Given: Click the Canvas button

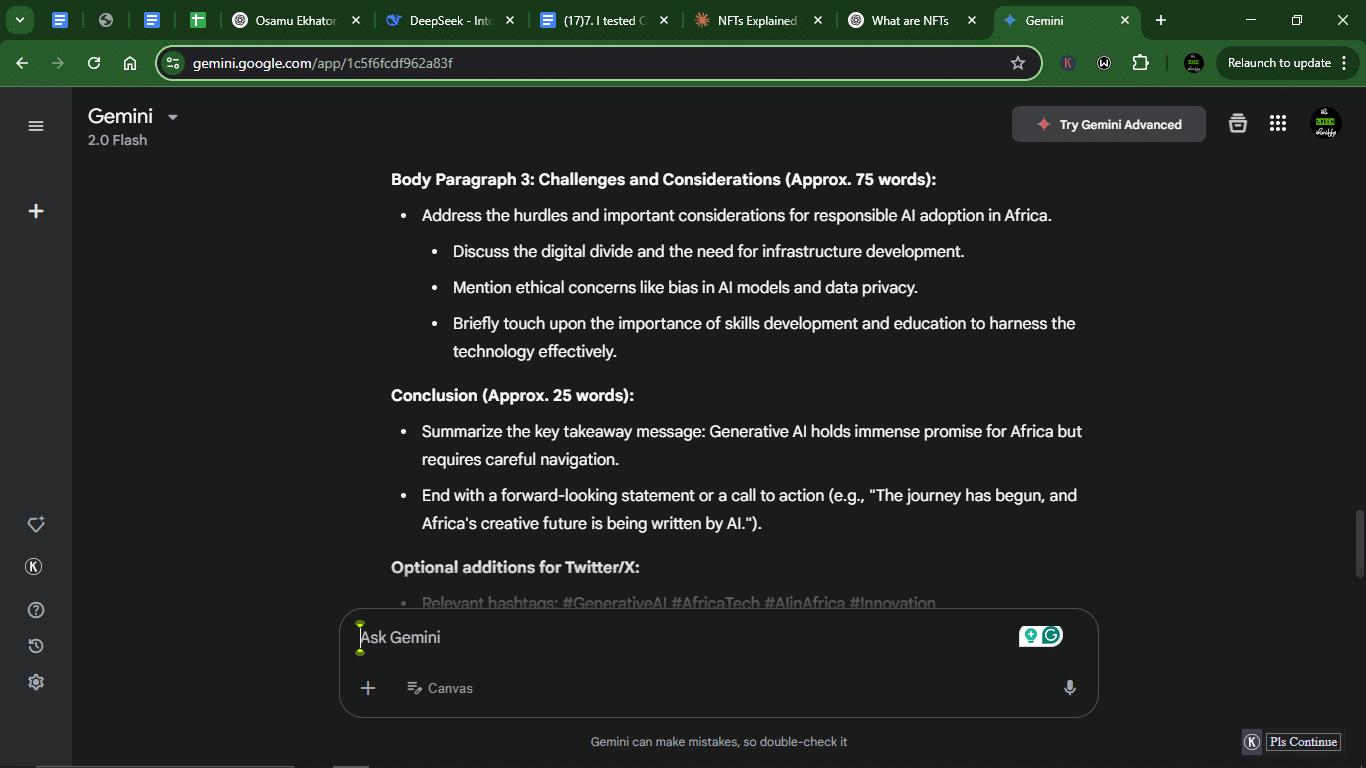Looking at the screenshot, I should click(x=440, y=688).
